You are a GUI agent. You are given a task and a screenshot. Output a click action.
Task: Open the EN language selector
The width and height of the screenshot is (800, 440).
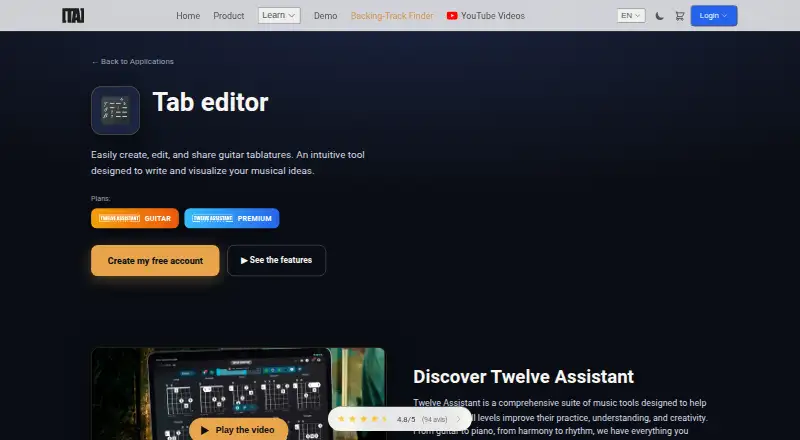click(631, 16)
